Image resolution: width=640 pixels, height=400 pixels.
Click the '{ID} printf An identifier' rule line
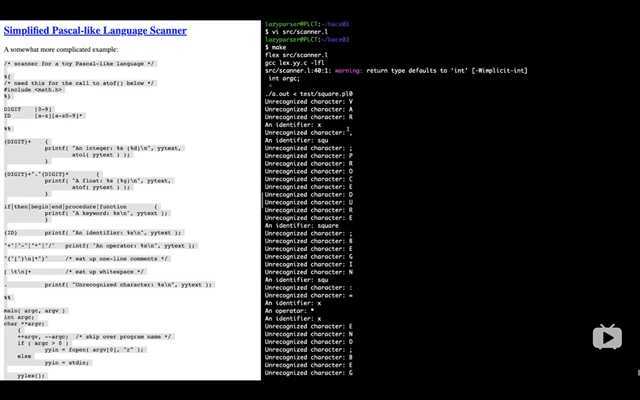point(94,233)
